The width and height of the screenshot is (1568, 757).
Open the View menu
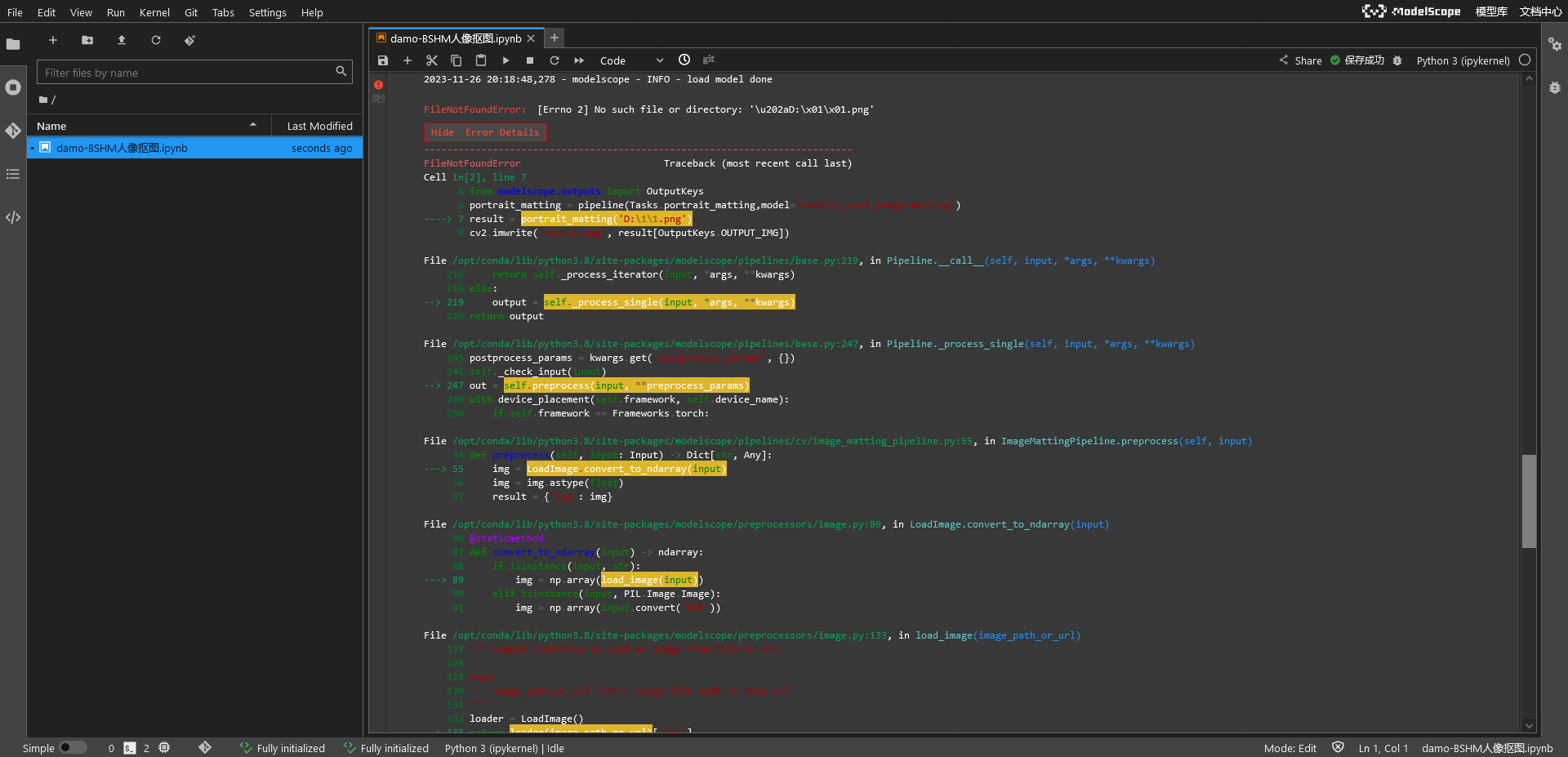coord(81,12)
